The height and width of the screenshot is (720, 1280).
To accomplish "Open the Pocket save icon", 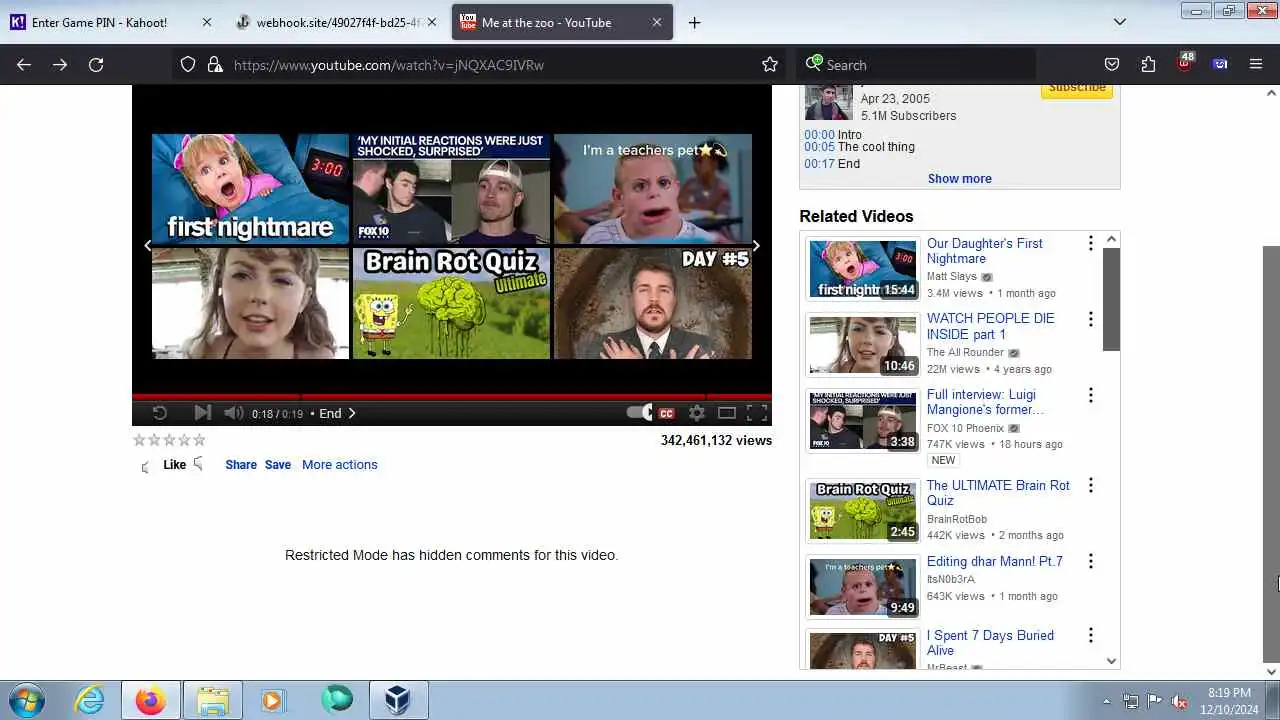I will (1112, 64).
